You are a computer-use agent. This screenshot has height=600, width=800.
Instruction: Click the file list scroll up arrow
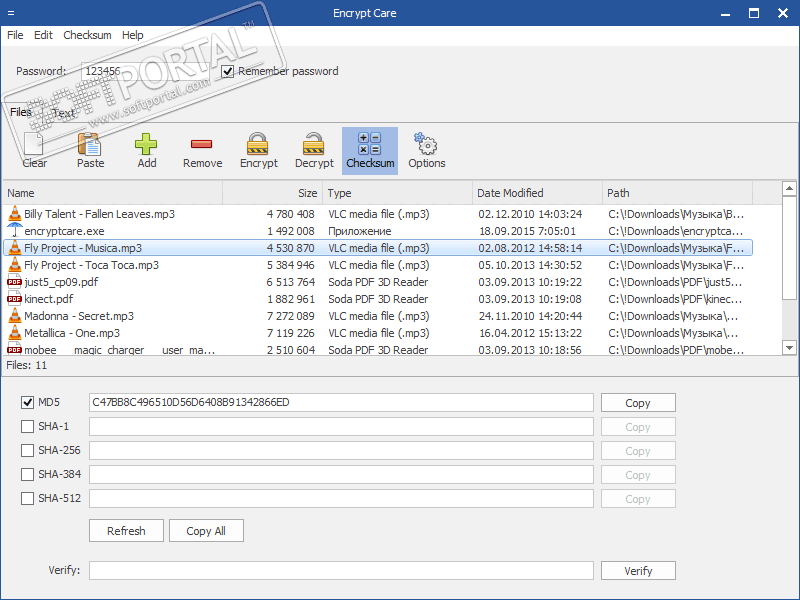click(789, 188)
